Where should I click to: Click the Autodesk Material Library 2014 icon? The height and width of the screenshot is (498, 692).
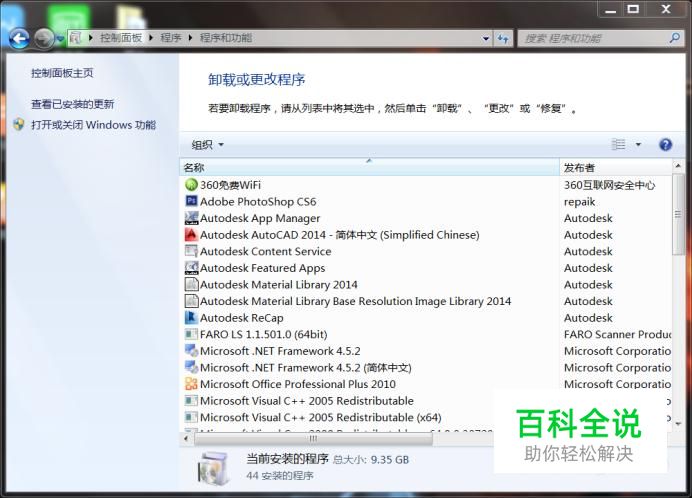[191, 284]
